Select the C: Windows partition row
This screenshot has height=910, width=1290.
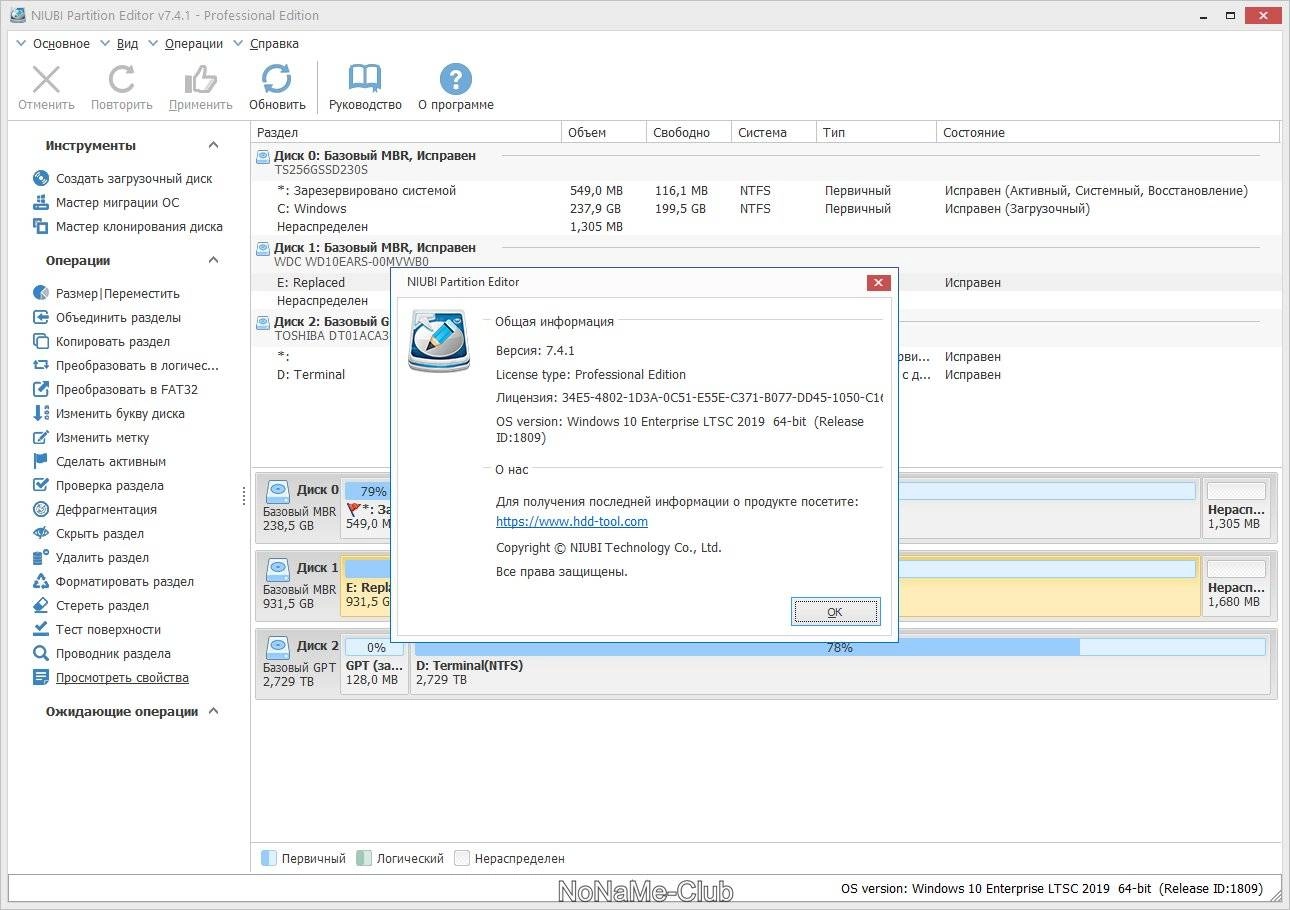[765, 209]
